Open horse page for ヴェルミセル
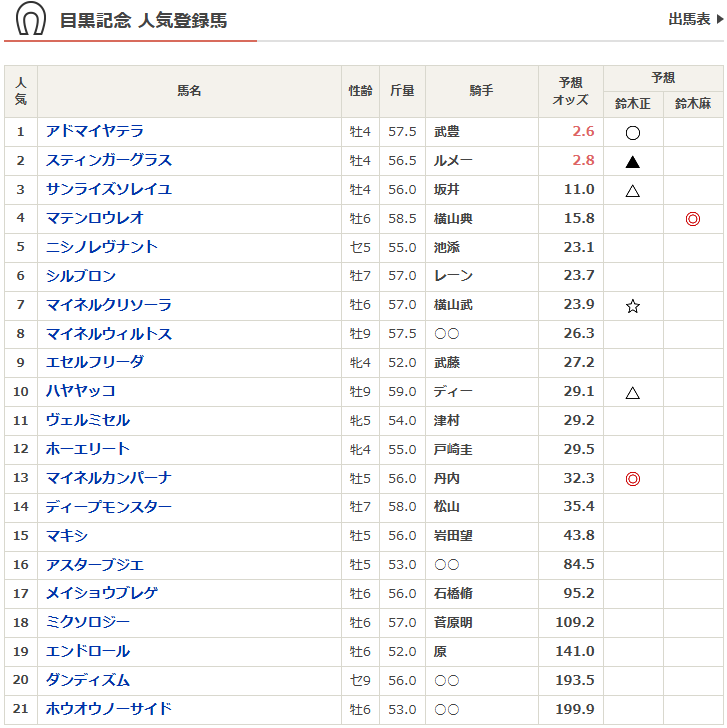 coord(88,421)
